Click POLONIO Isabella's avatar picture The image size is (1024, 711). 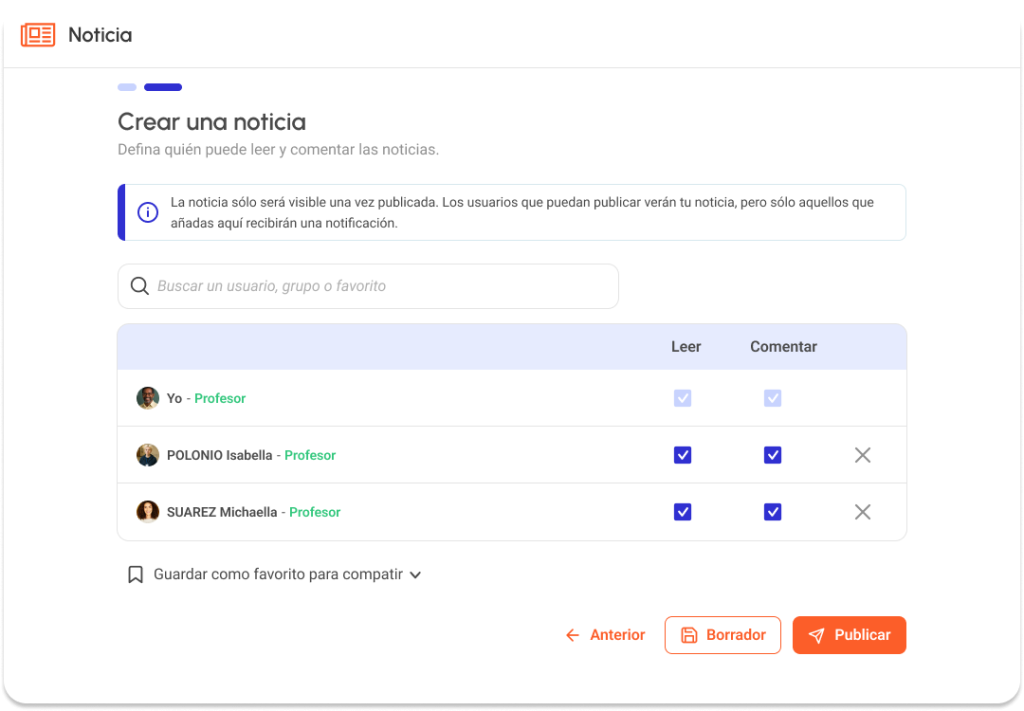tap(148, 455)
